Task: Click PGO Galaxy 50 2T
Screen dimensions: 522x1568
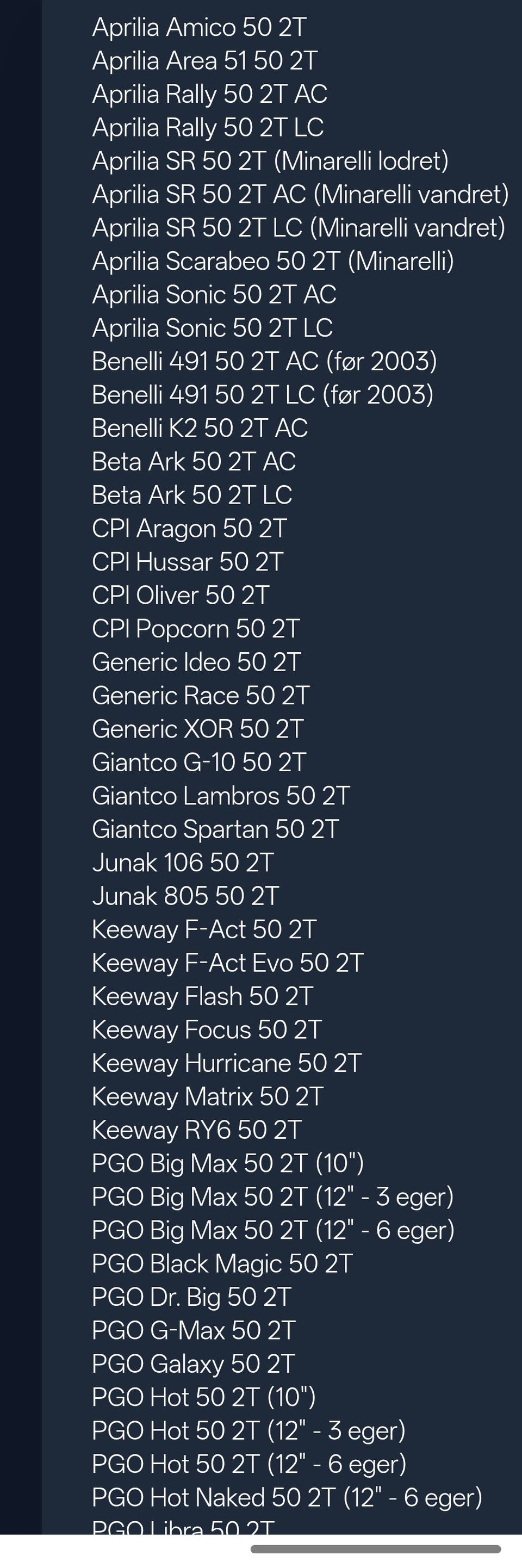Action: click(194, 1364)
